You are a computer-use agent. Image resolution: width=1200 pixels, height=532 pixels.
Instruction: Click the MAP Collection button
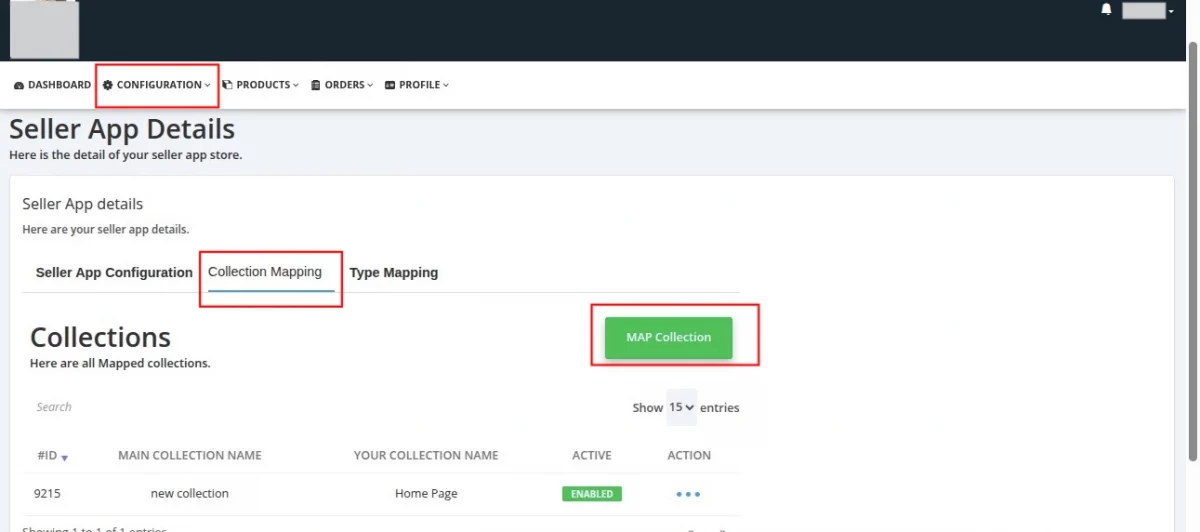click(x=668, y=337)
